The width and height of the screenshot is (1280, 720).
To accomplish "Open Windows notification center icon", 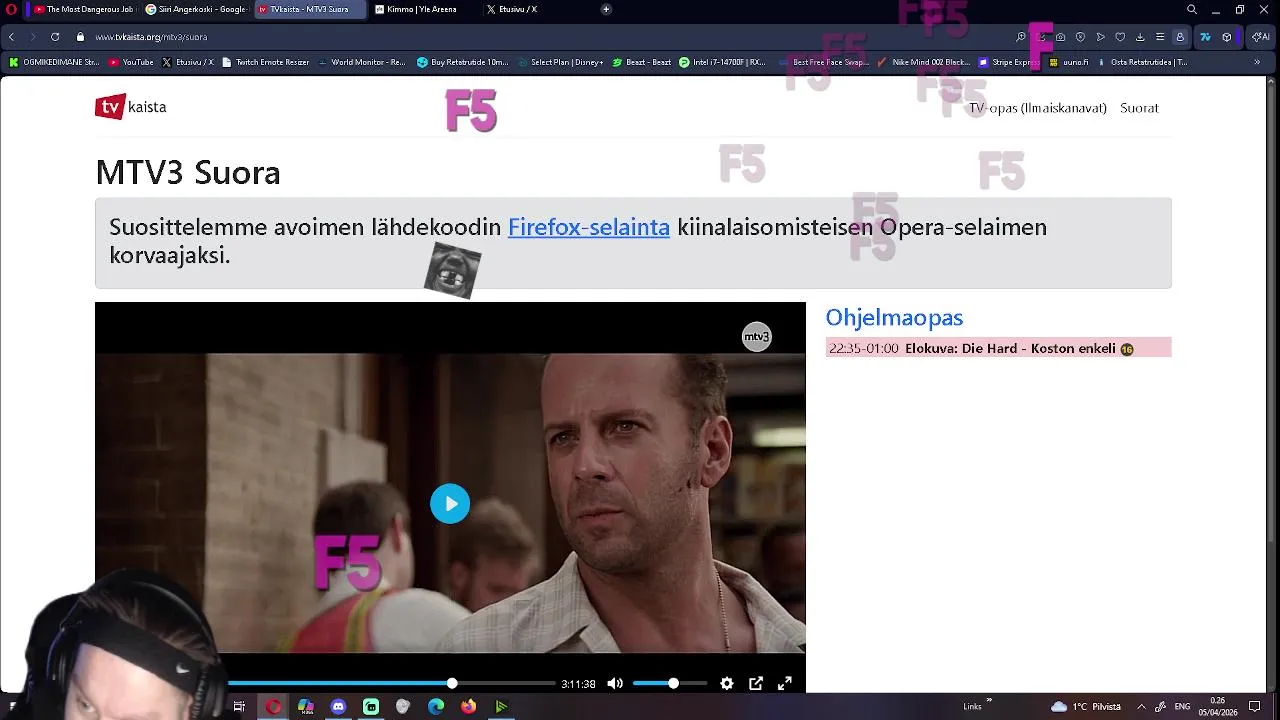I will click(x=1254, y=707).
